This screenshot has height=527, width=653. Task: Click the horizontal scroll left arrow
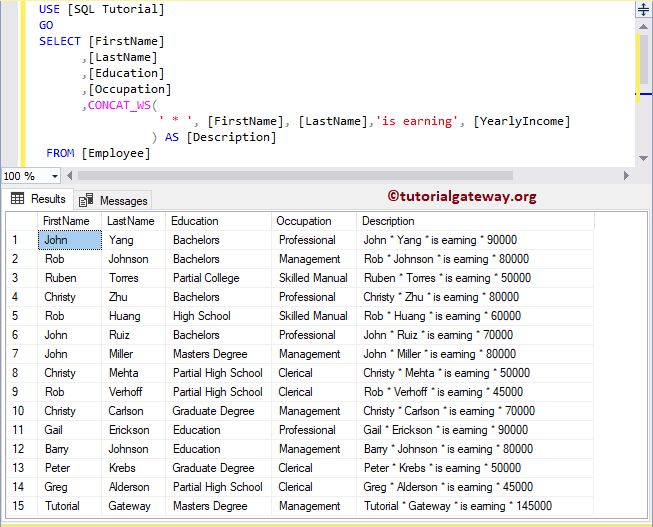click(70, 176)
